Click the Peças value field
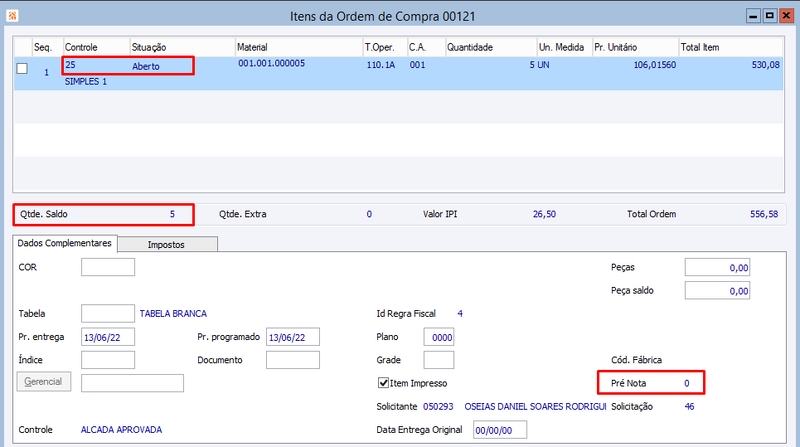 717,267
